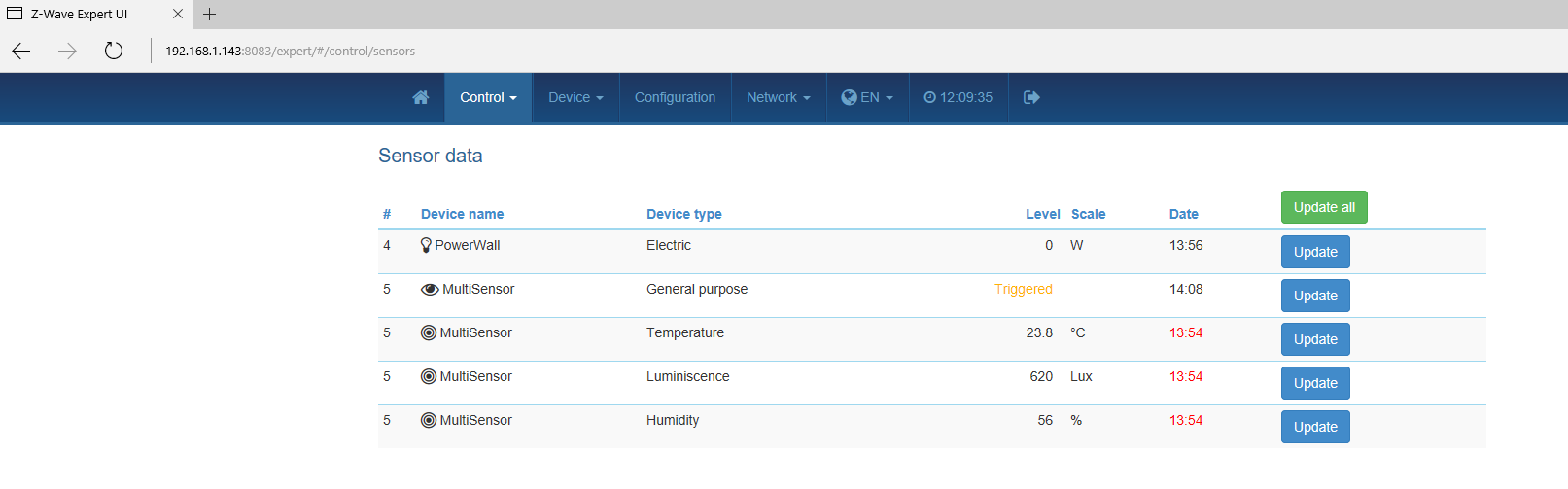Image resolution: width=1568 pixels, height=489 pixels.
Task: Click the logout icon in navbar
Action: point(1031,97)
